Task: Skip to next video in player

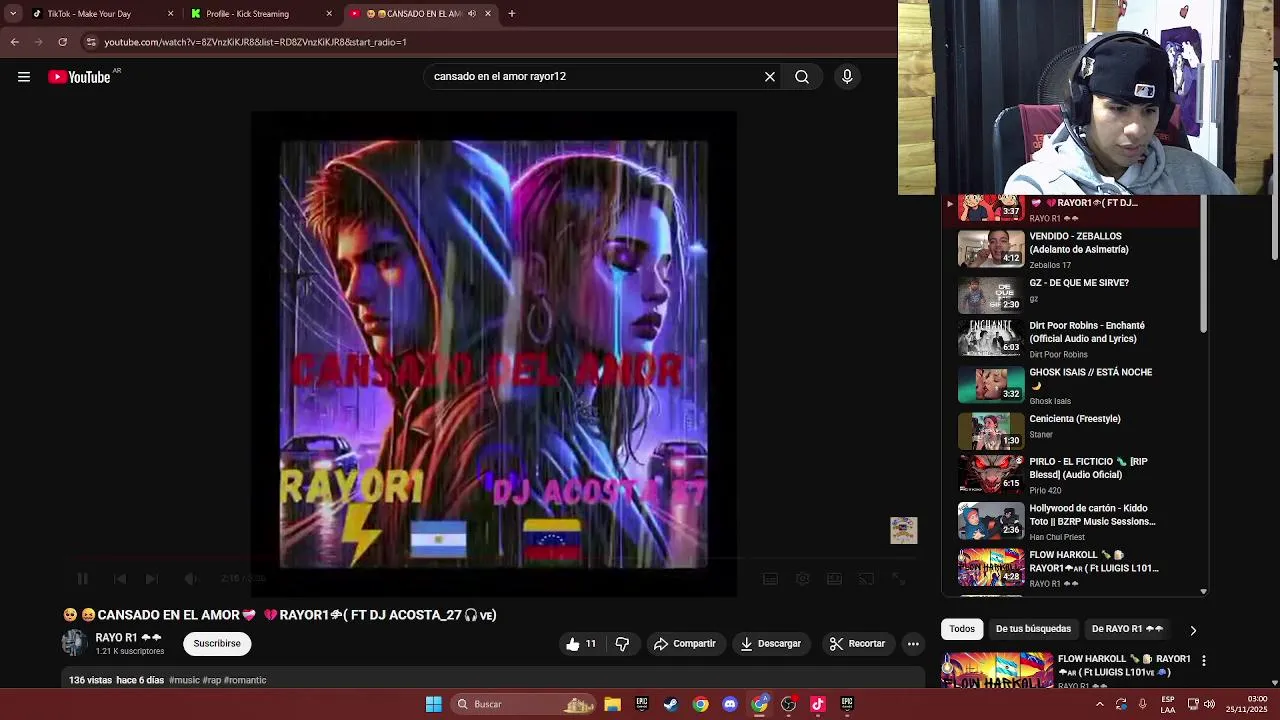Action: click(152, 579)
